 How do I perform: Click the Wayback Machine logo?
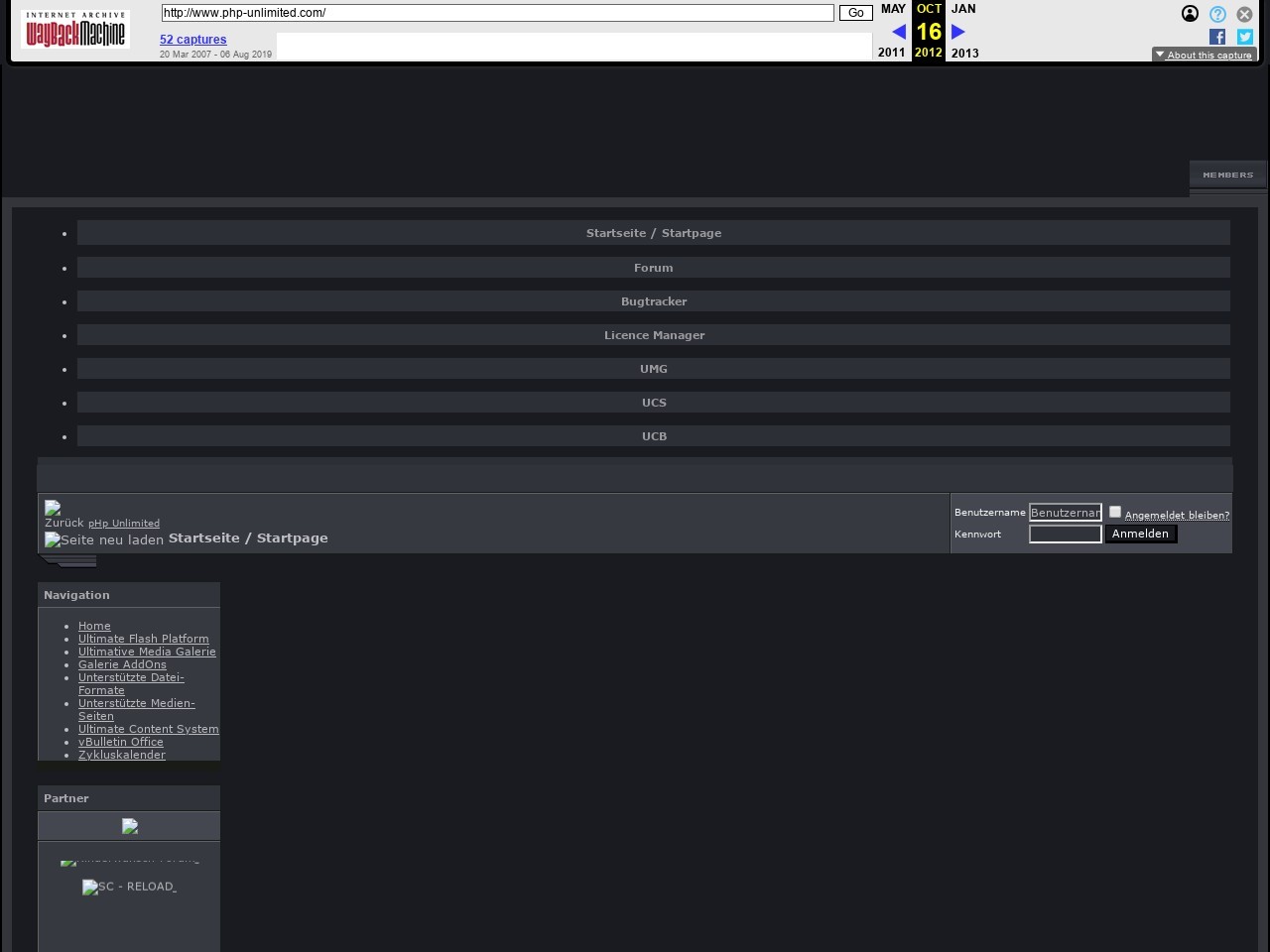coord(75,31)
